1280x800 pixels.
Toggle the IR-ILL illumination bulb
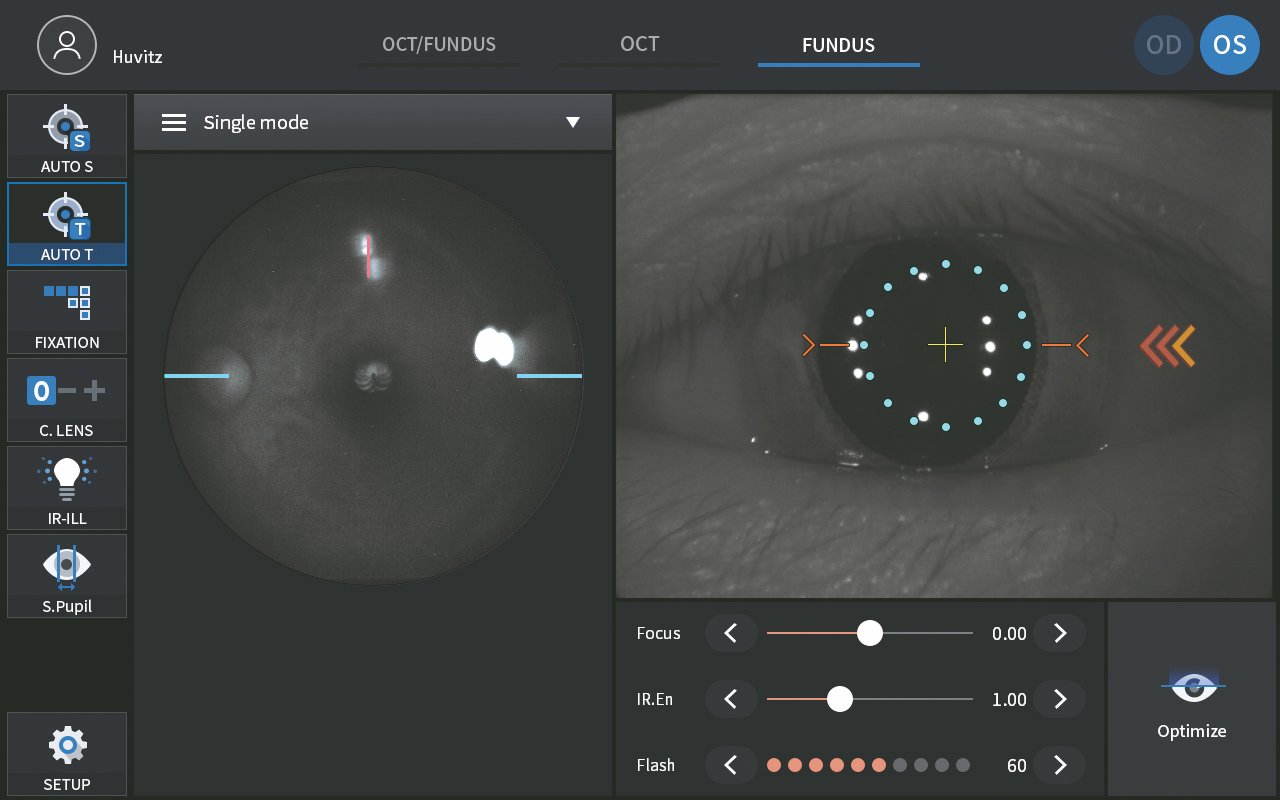(67, 488)
